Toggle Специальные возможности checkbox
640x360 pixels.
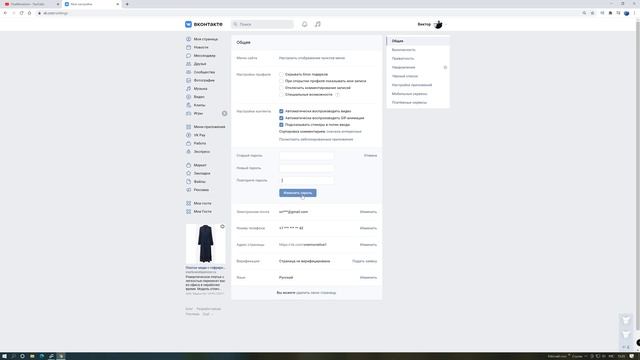pyautogui.click(x=281, y=95)
